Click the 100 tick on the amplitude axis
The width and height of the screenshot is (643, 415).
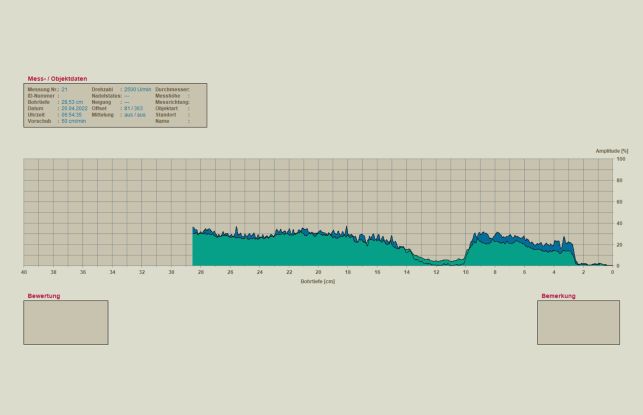pyautogui.click(x=620, y=159)
